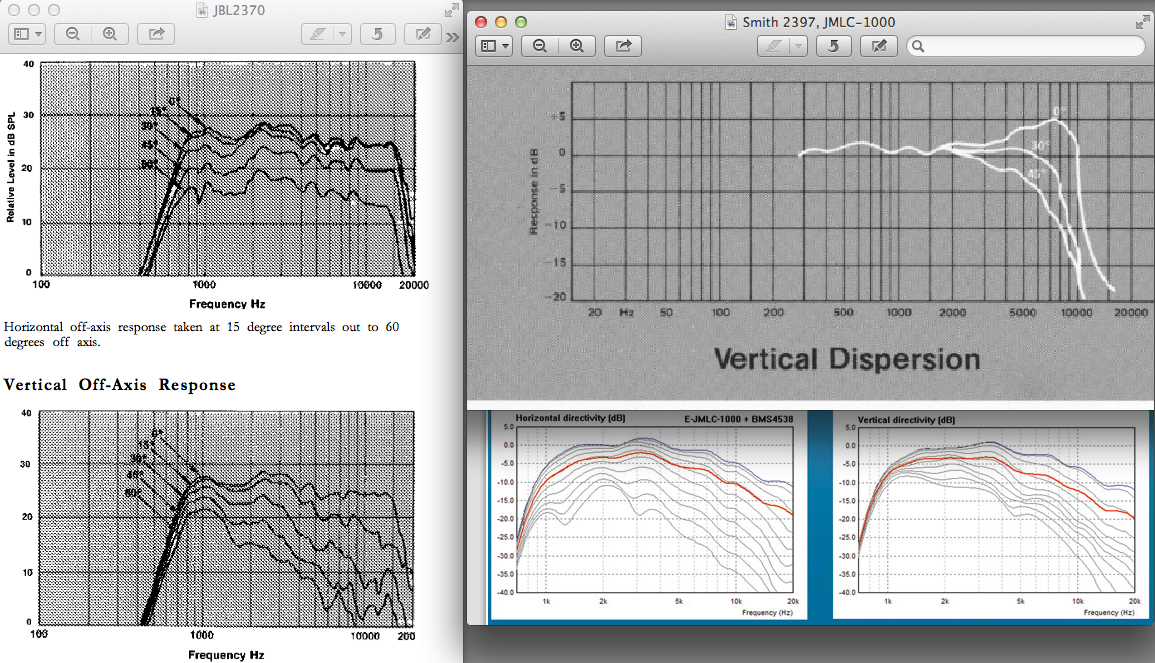The height and width of the screenshot is (663, 1155).
Task: Click the 'JBL2370' window title text
Action: (239, 10)
